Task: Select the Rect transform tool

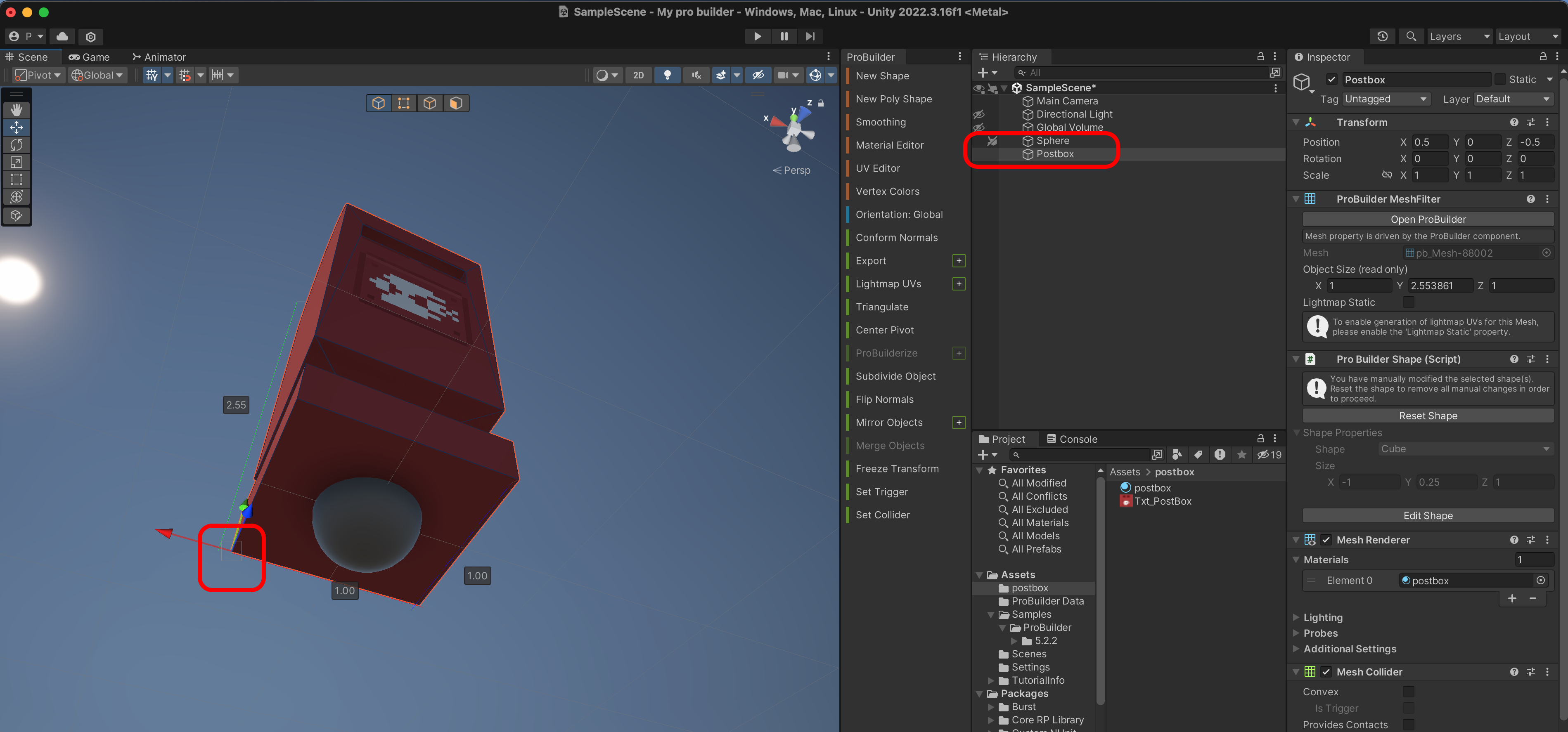Action: click(x=17, y=179)
